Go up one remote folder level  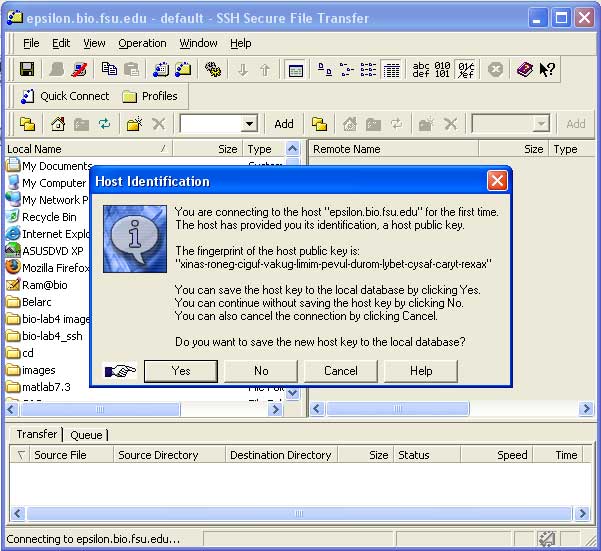[x=319, y=124]
